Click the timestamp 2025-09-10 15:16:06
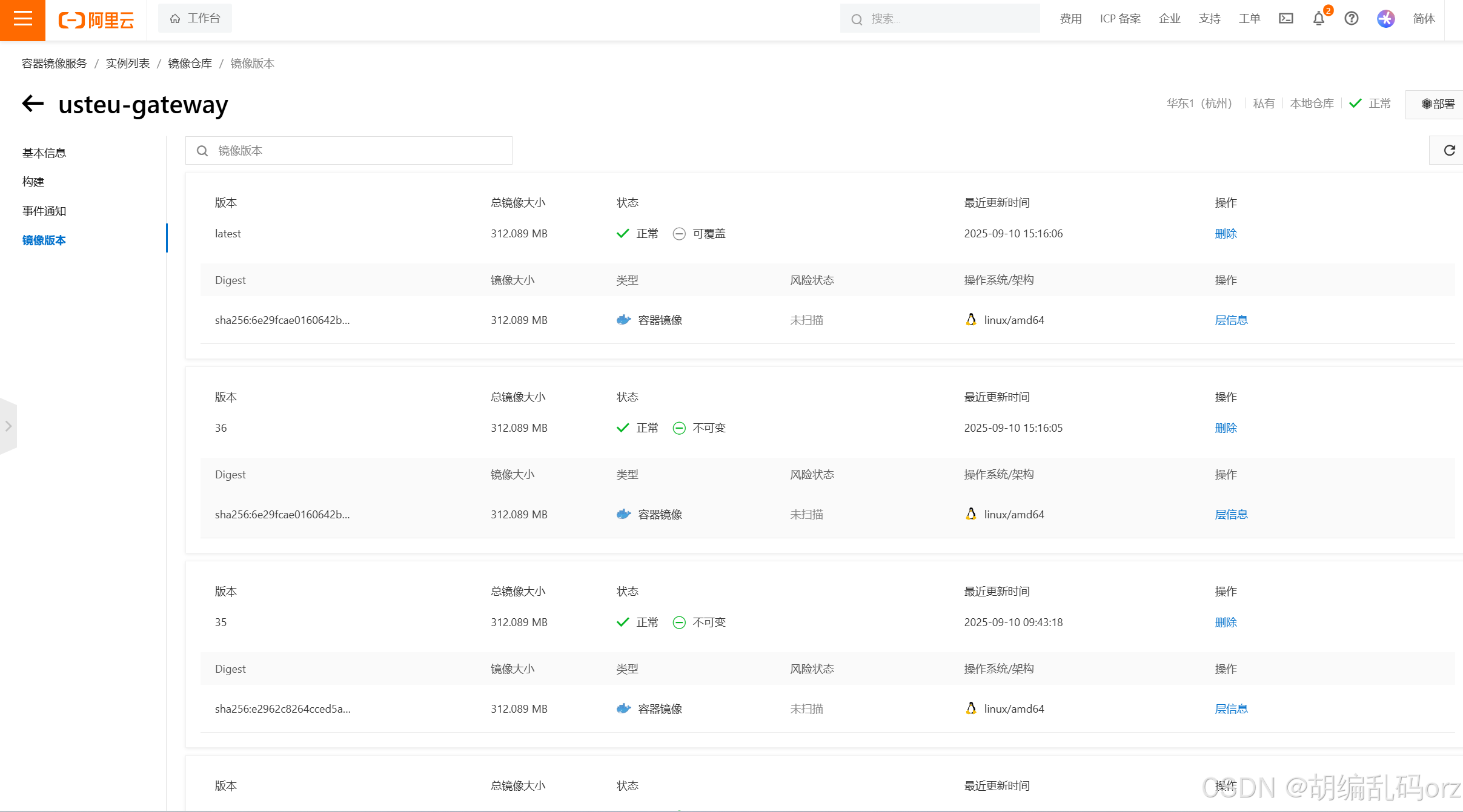Screen dimensions: 1463x812 pyautogui.click(x=1013, y=234)
